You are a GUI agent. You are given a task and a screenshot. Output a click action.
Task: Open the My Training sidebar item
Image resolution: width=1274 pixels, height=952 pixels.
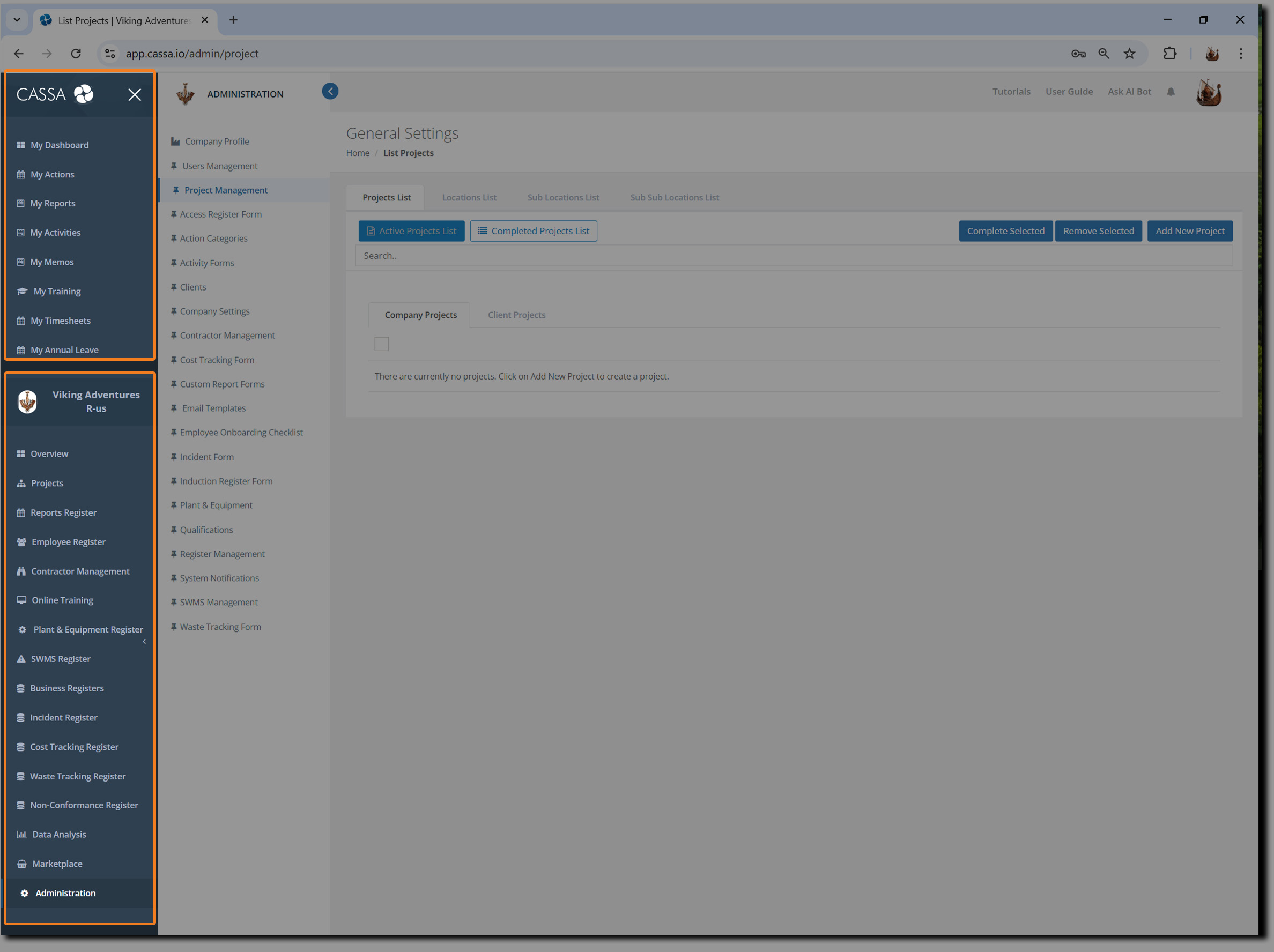57,292
